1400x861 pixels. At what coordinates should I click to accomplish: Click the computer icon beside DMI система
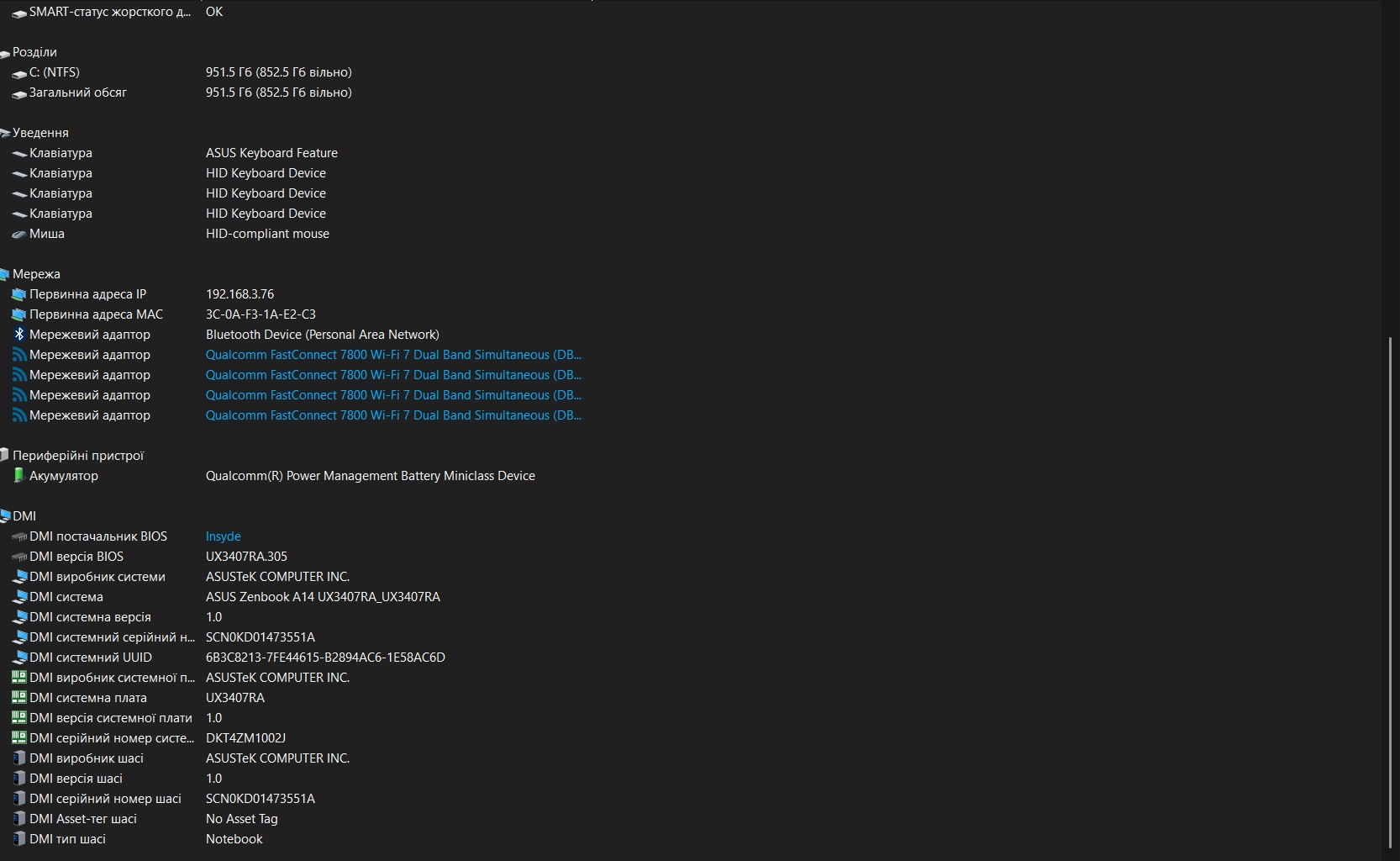[x=18, y=597]
